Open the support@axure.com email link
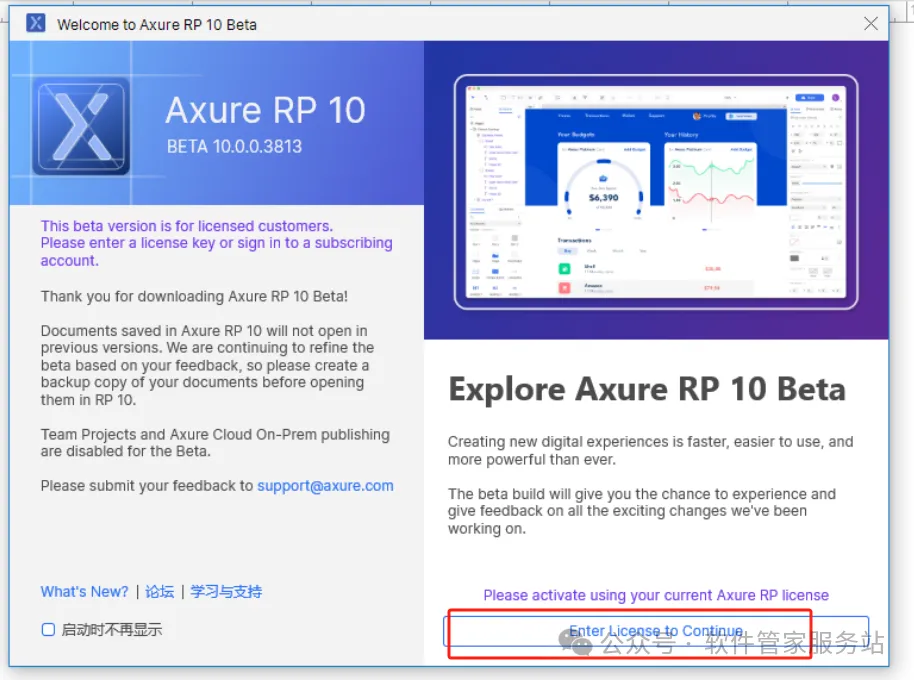The width and height of the screenshot is (914, 680). (x=325, y=485)
